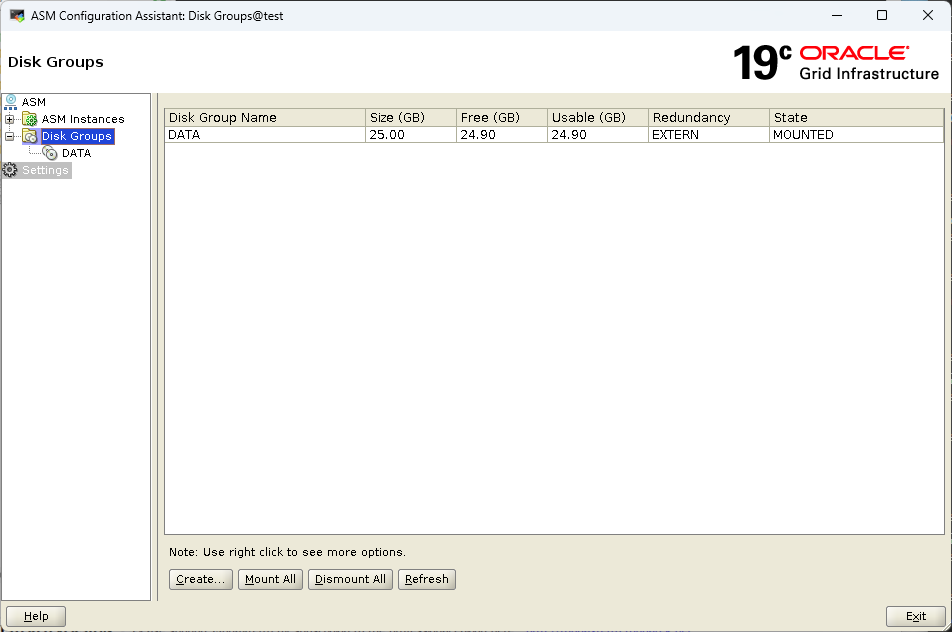The height and width of the screenshot is (632, 952).
Task: Click the Redundancy column header
Action: [709, 117]
